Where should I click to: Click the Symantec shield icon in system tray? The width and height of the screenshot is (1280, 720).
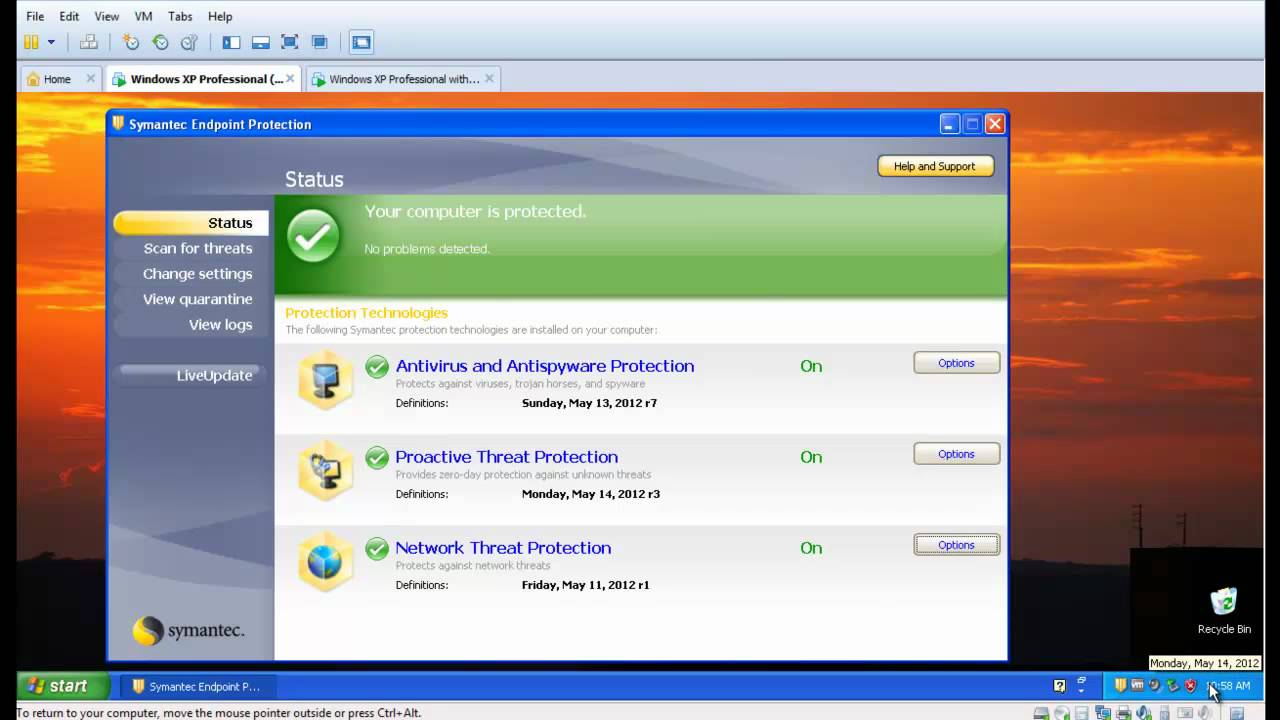pos(1120,685)
